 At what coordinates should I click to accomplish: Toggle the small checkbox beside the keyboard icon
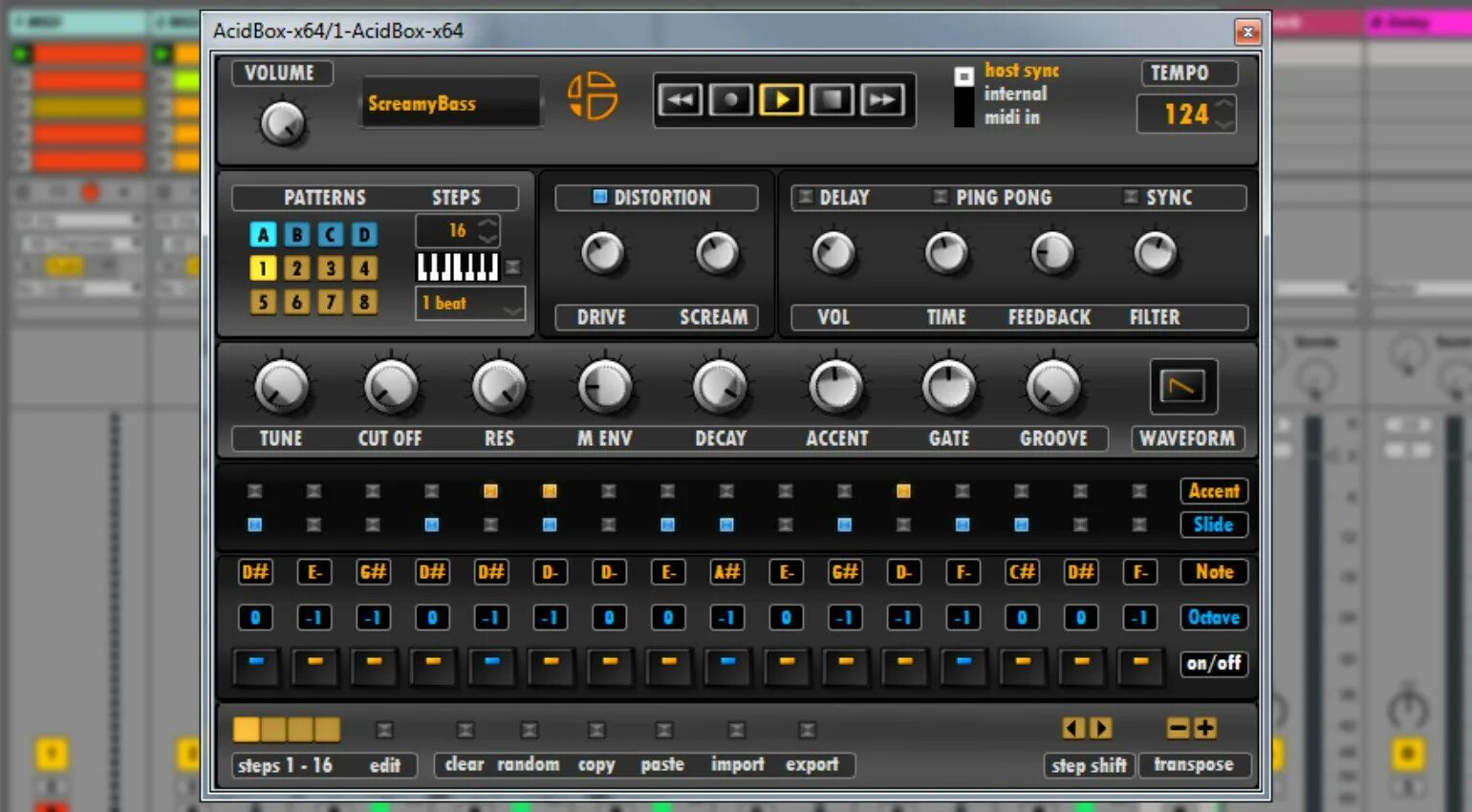[x=513, y=267]
